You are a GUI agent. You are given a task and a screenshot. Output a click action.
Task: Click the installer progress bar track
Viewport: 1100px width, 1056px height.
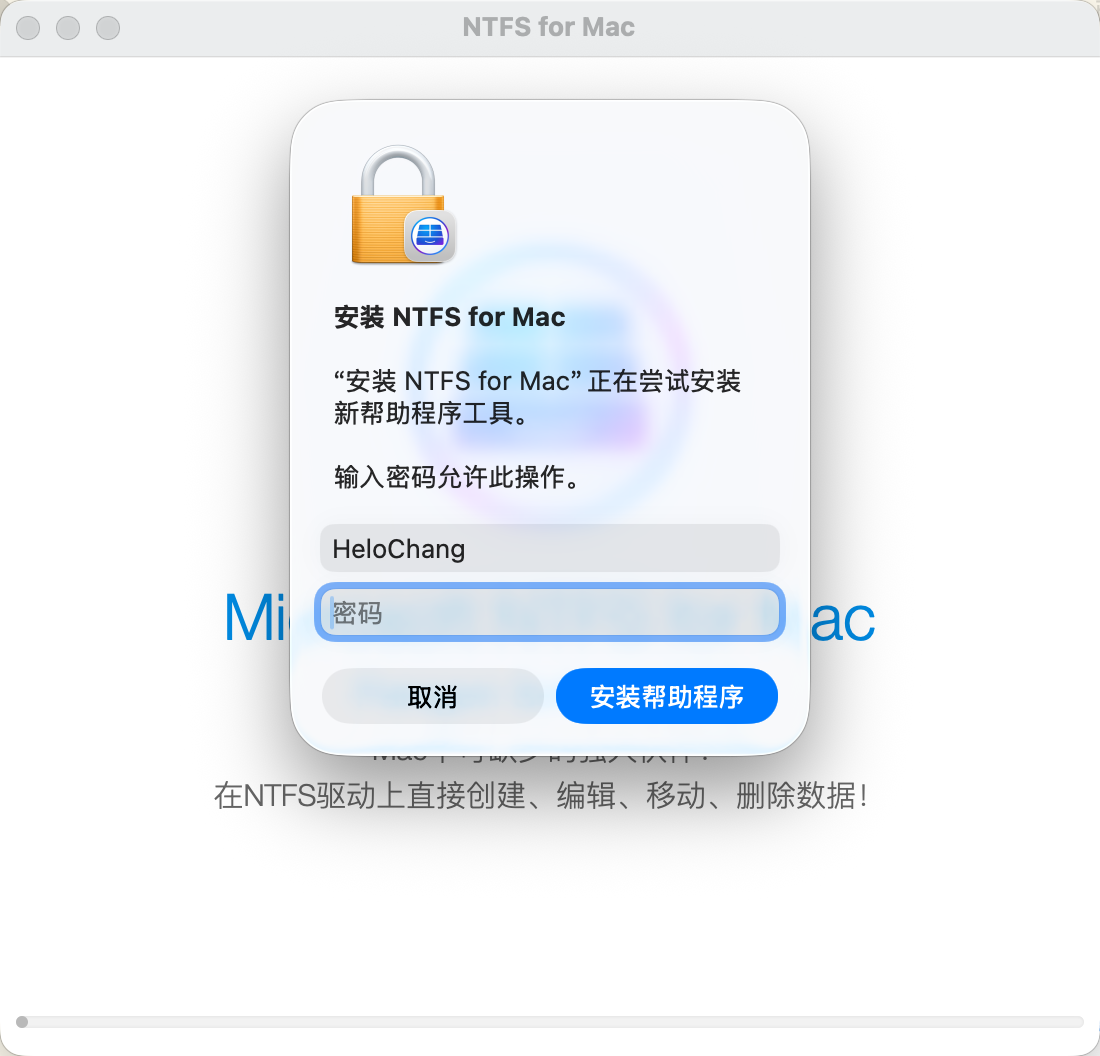click(550, 1022)
